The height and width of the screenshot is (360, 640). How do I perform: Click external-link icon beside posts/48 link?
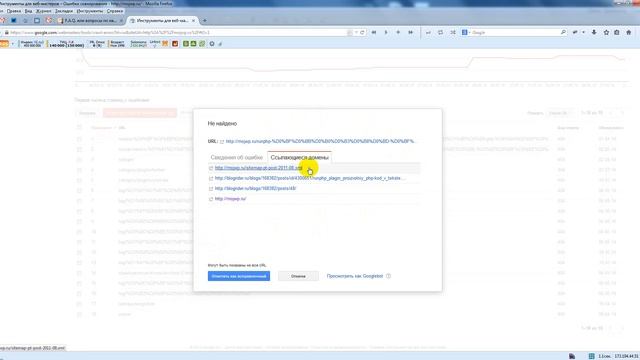click(x=211, y=189)
